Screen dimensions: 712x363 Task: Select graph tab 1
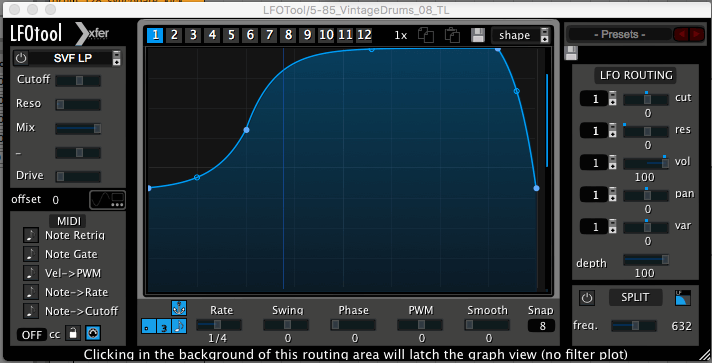(x=155, y=35)
